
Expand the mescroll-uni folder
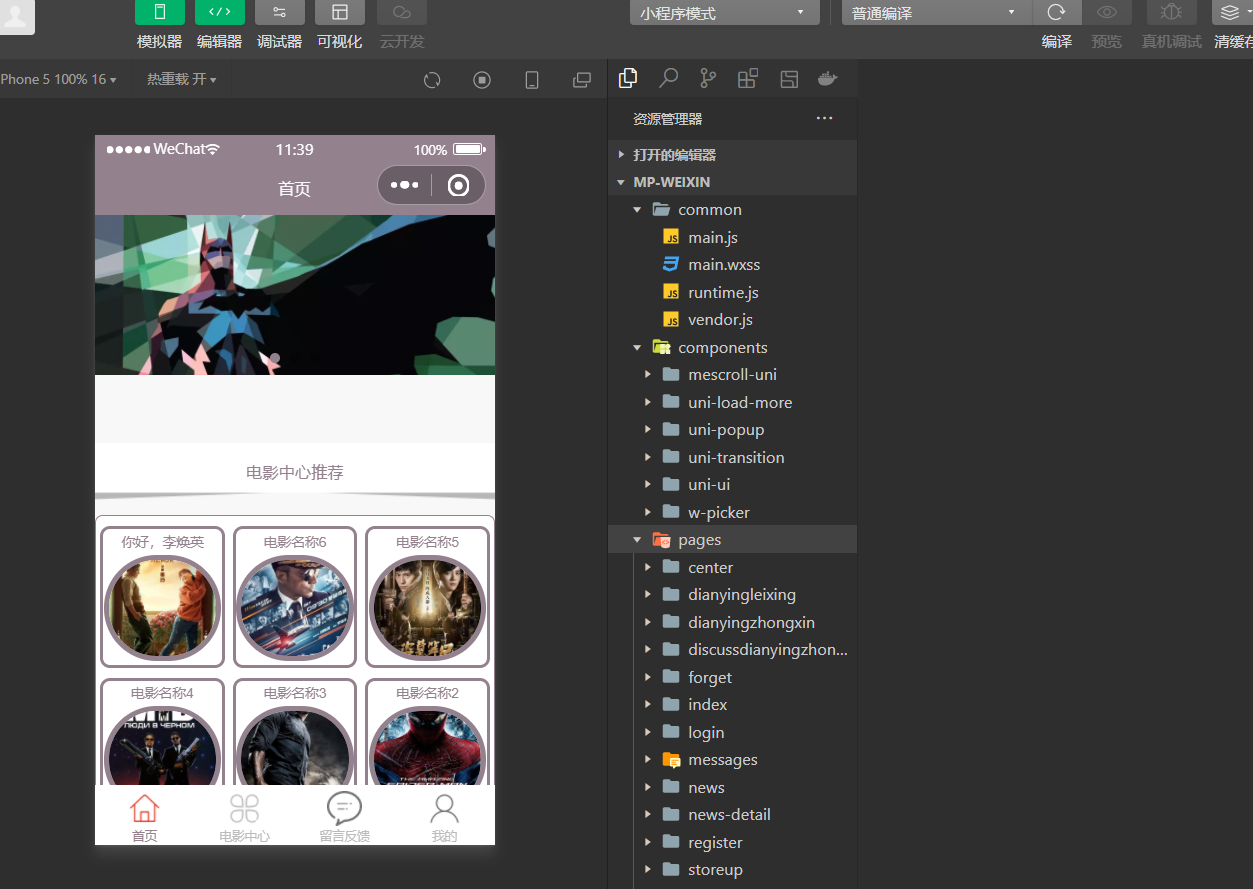pyautogui.click(x=732, y=374)
